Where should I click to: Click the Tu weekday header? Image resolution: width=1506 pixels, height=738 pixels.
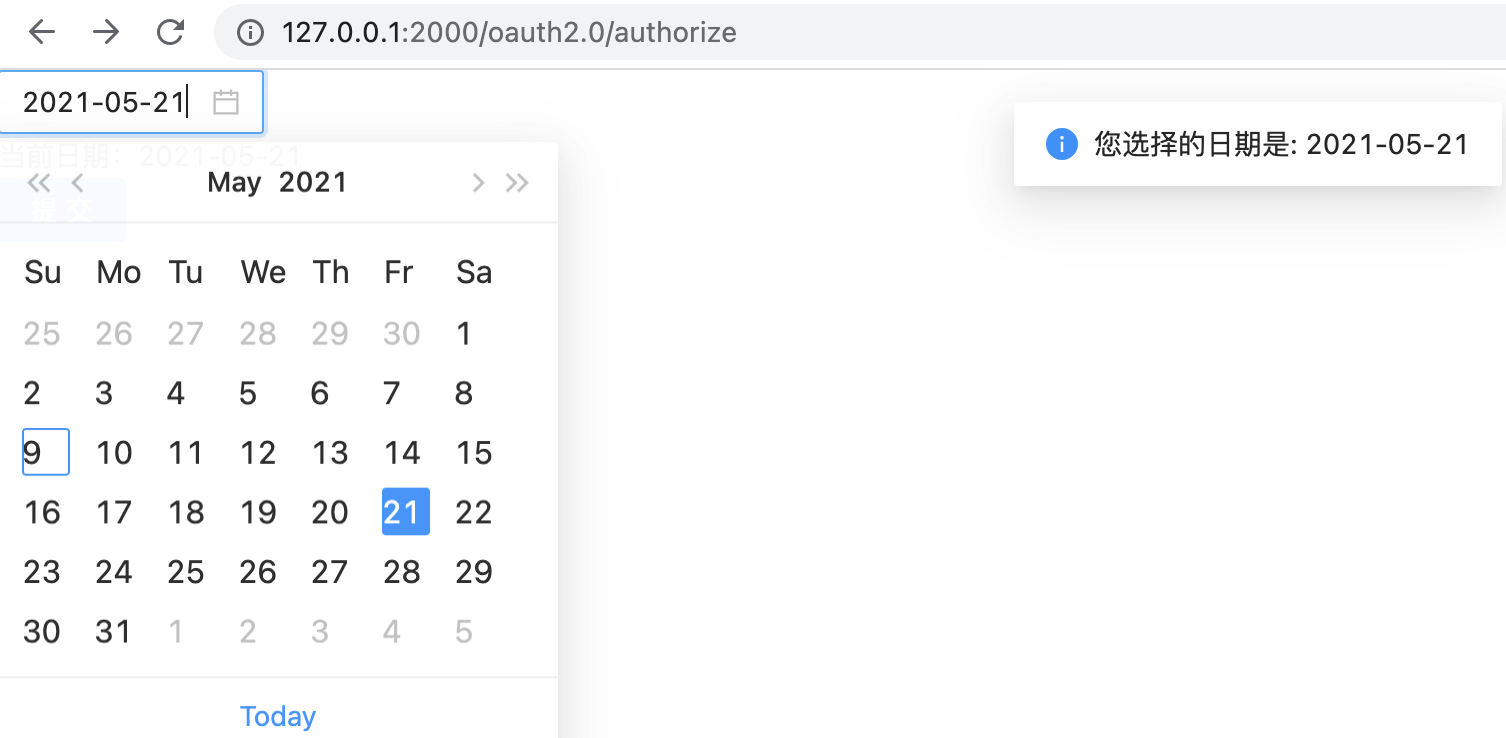click(186, 273)
